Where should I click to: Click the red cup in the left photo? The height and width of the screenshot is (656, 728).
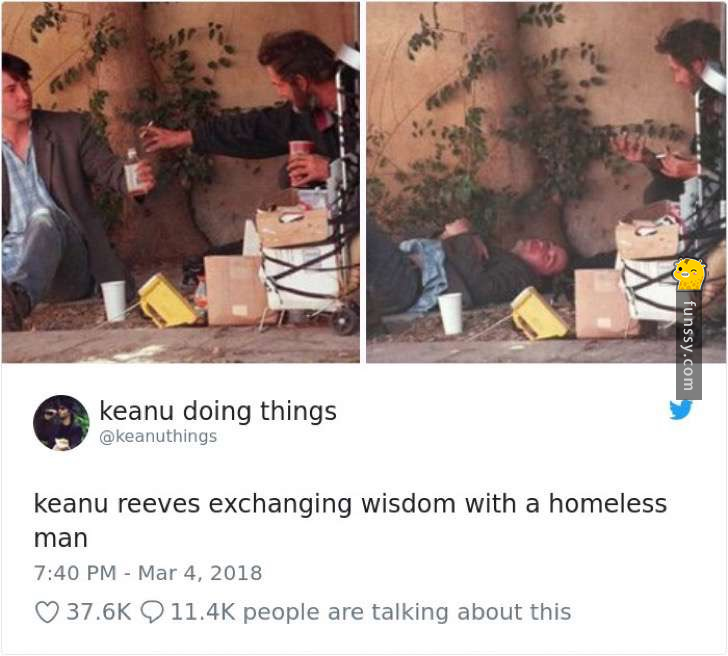[301, 162]
